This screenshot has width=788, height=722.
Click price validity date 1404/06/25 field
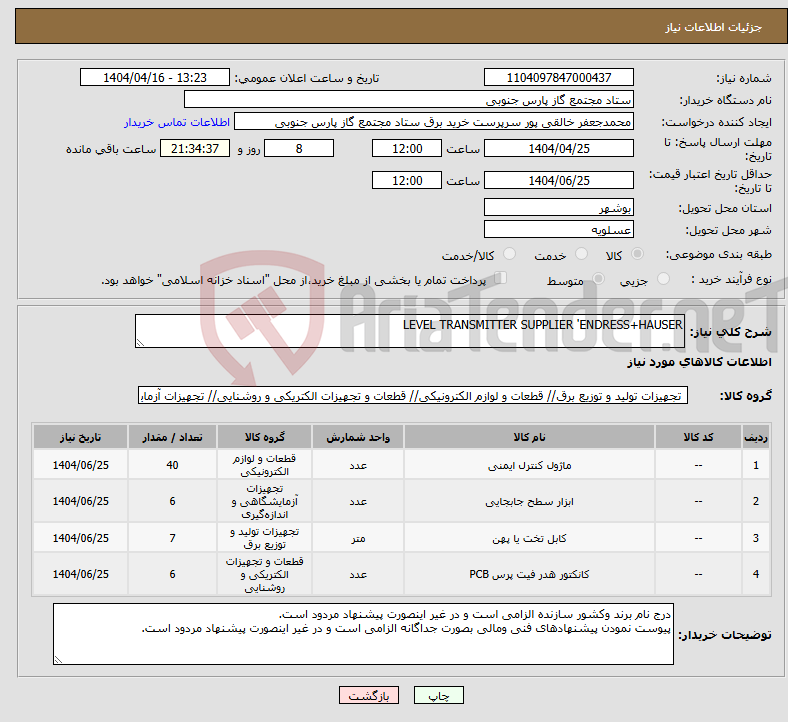558,180
